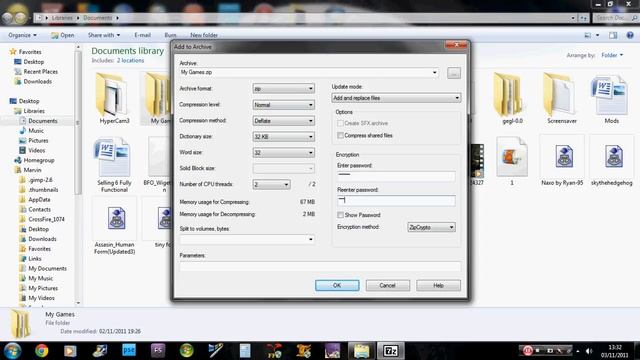Open the Dictionary size dropdown

[x=283, y=137]
